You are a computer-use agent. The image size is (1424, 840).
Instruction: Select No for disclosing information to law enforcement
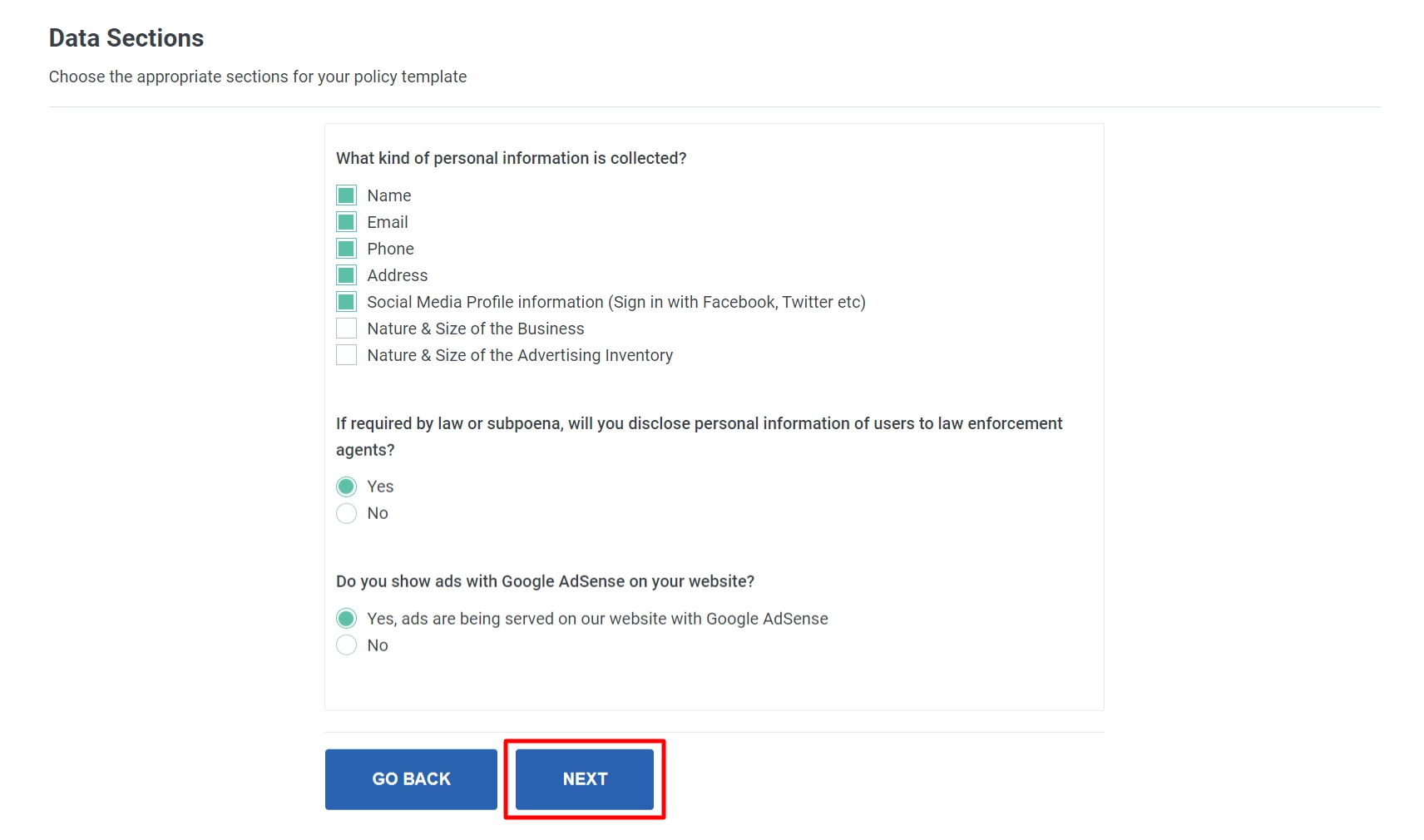click(x=345, y=513)
